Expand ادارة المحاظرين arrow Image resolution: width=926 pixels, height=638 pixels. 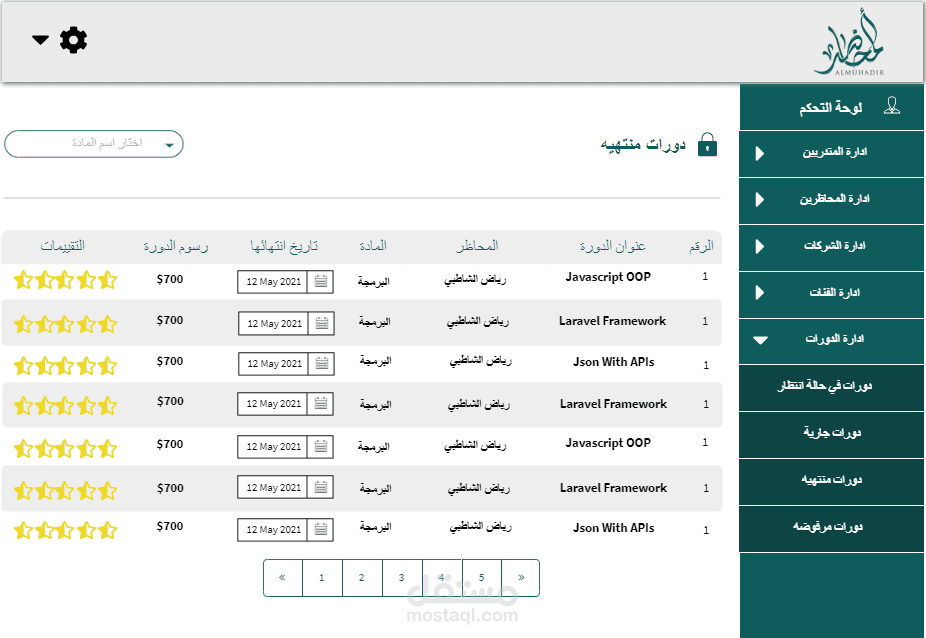759,200
